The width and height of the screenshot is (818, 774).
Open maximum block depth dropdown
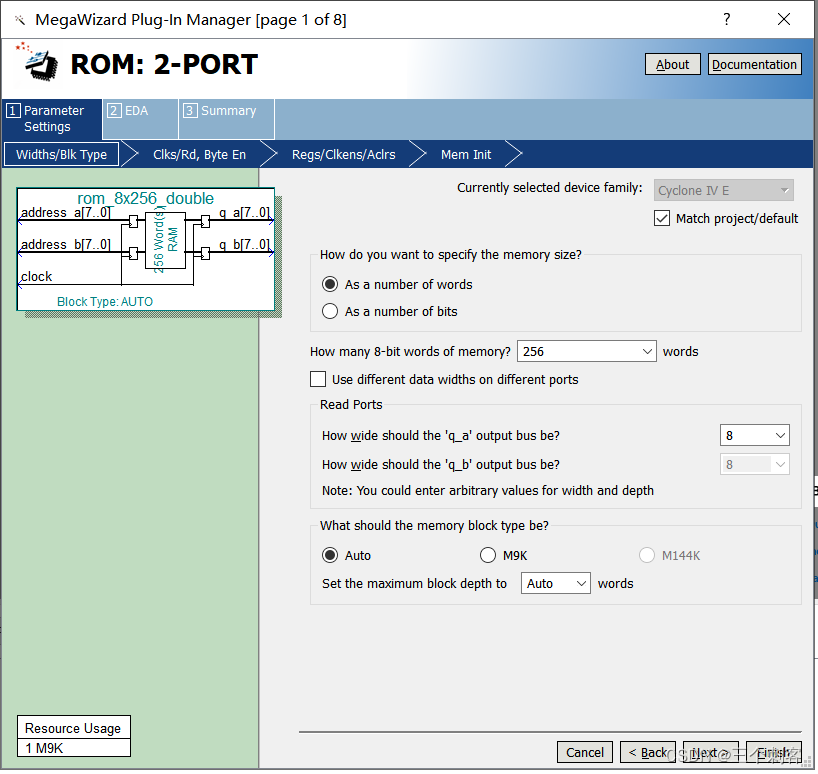(556, 583)
